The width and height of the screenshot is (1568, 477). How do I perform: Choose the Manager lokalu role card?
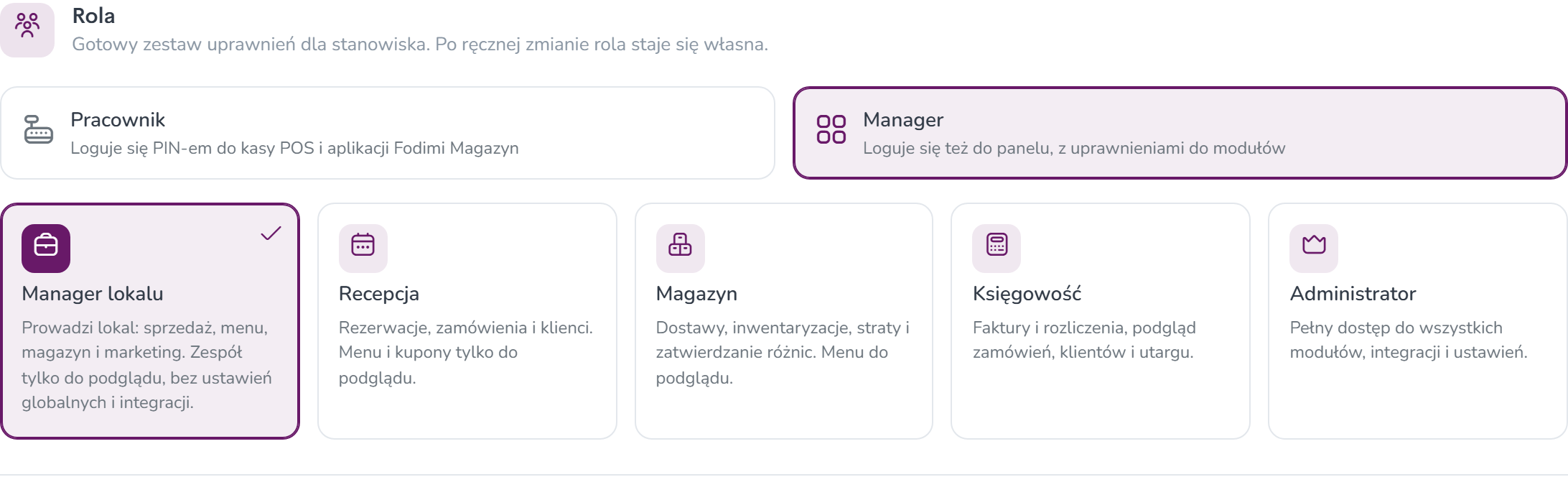click(x=150, y=321)
